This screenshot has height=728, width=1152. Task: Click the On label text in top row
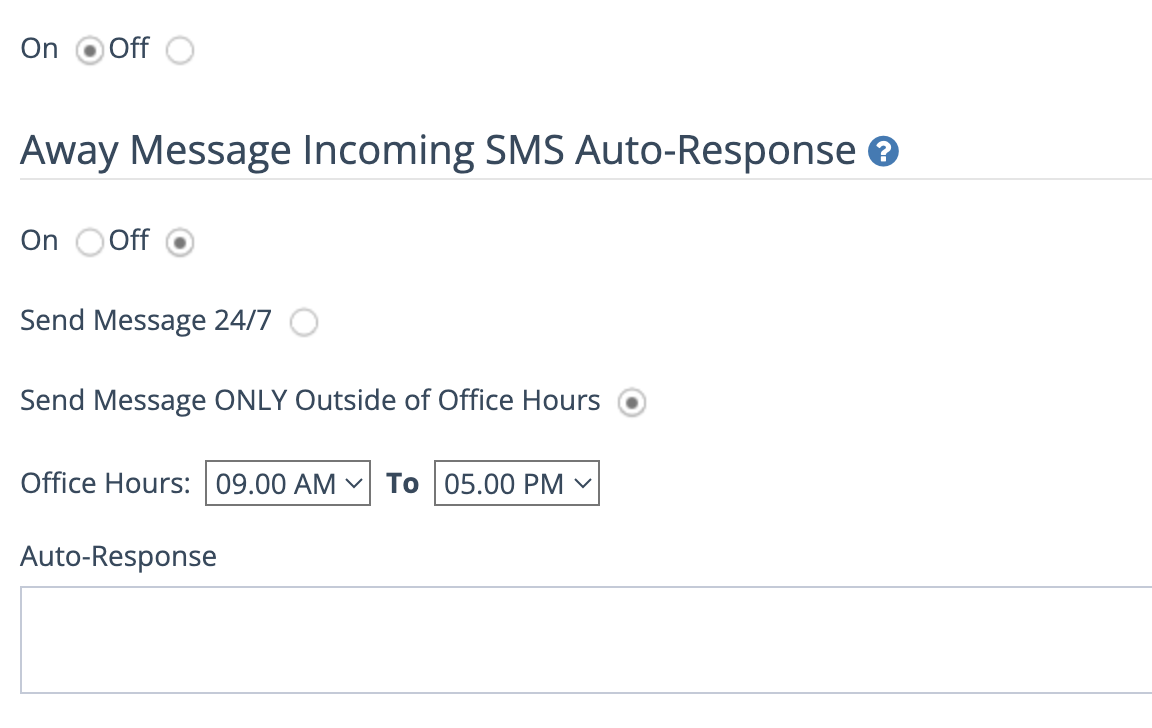39,48
